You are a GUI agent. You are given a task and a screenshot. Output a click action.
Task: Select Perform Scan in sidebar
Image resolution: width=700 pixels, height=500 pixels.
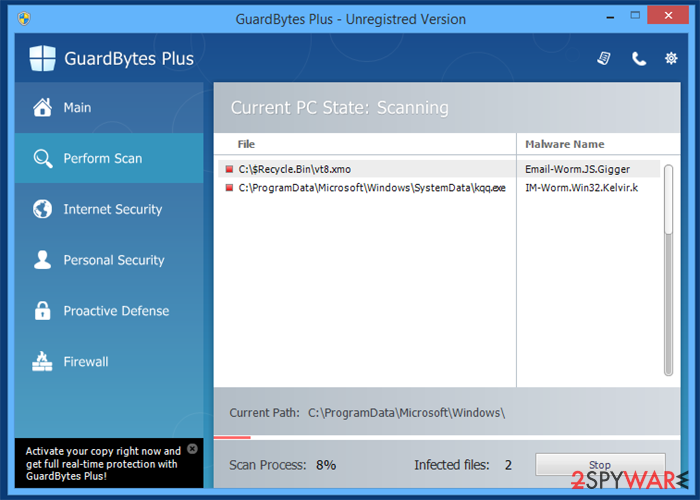(109, 158)
